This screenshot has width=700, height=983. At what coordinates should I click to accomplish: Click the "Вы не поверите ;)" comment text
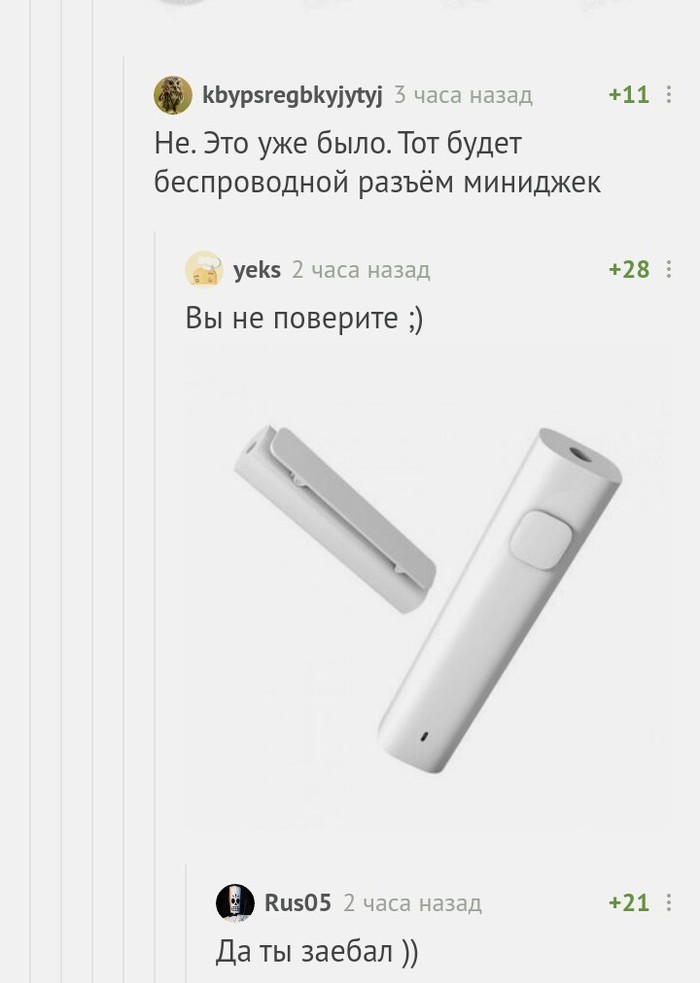click(304, 318)
